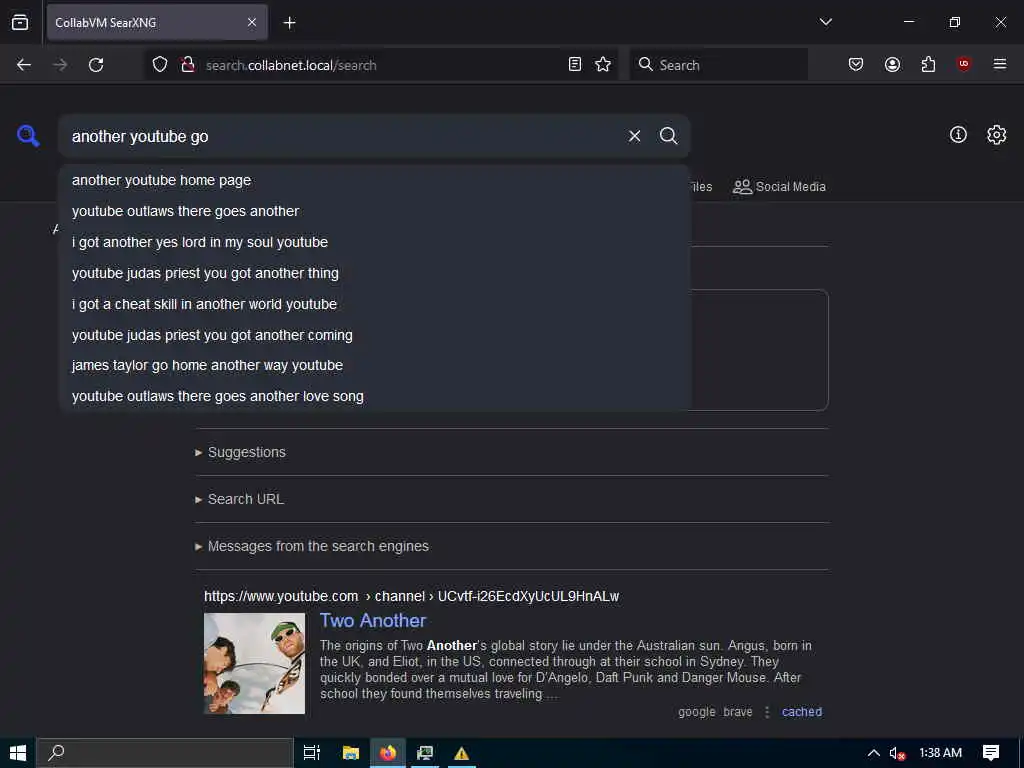Screen dimensions: 1024x768
Task: Click the address bar URL
Action: click(291, 65)
